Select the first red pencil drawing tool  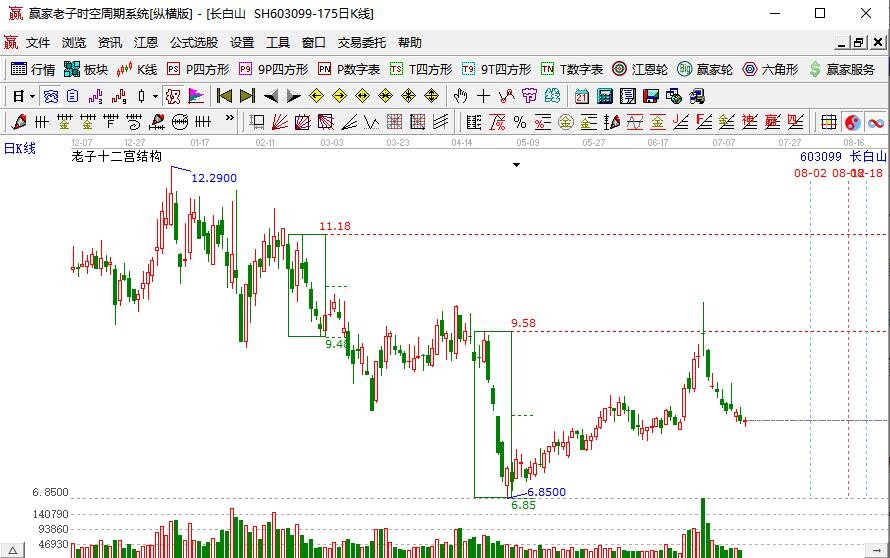[19, 122]
